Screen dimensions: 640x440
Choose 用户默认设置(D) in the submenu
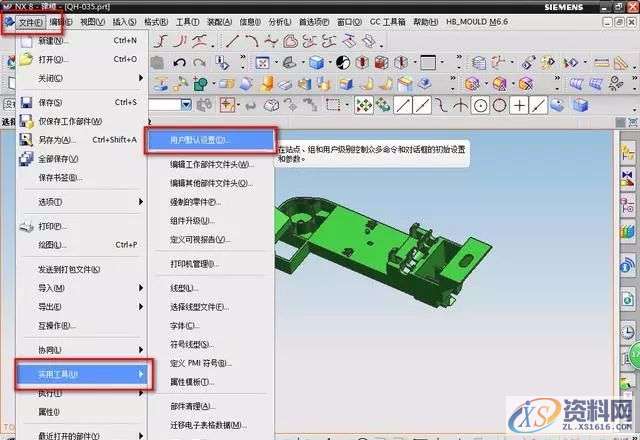(211, 140)
